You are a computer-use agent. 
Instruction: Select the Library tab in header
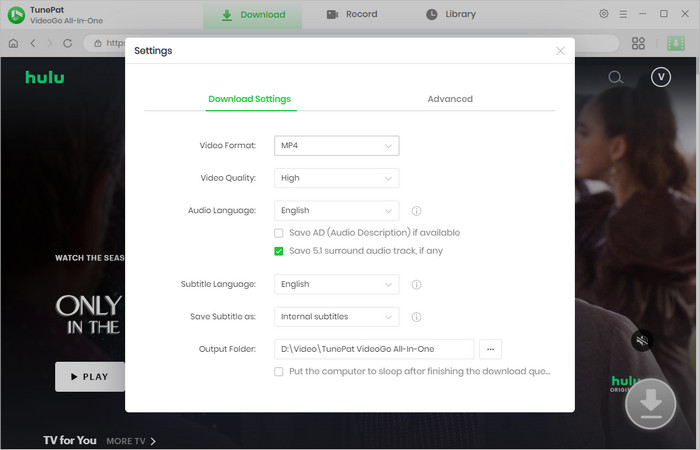(451, 14)
